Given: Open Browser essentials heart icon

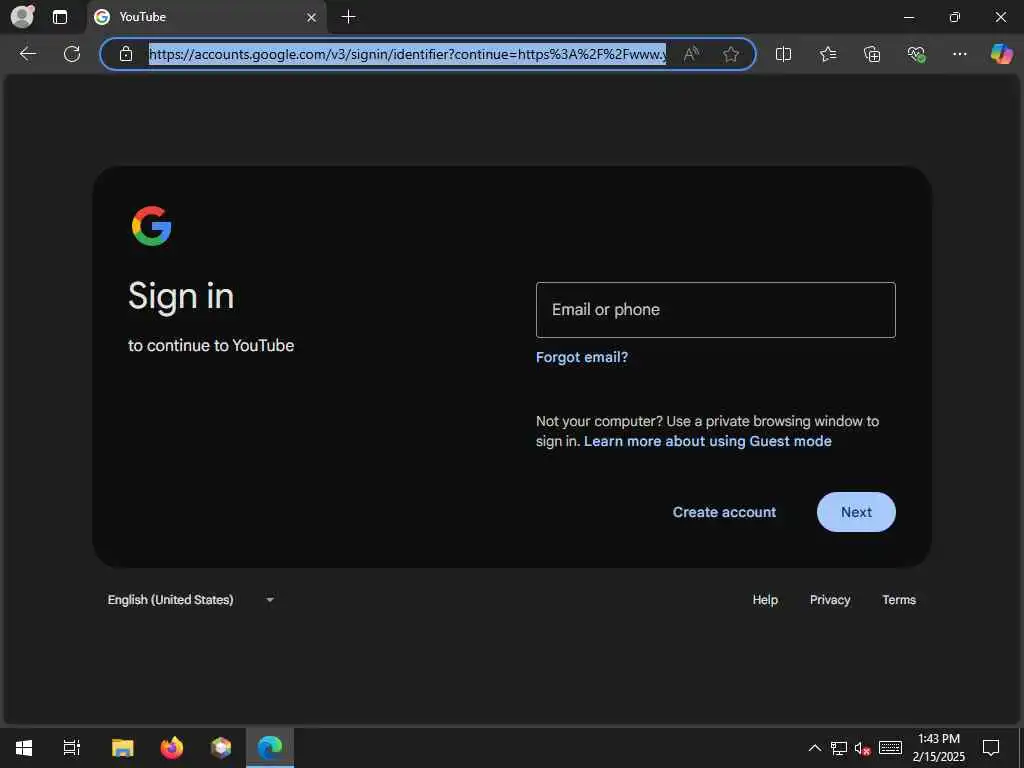Looking at the screenshot, I should pos(916,54).
